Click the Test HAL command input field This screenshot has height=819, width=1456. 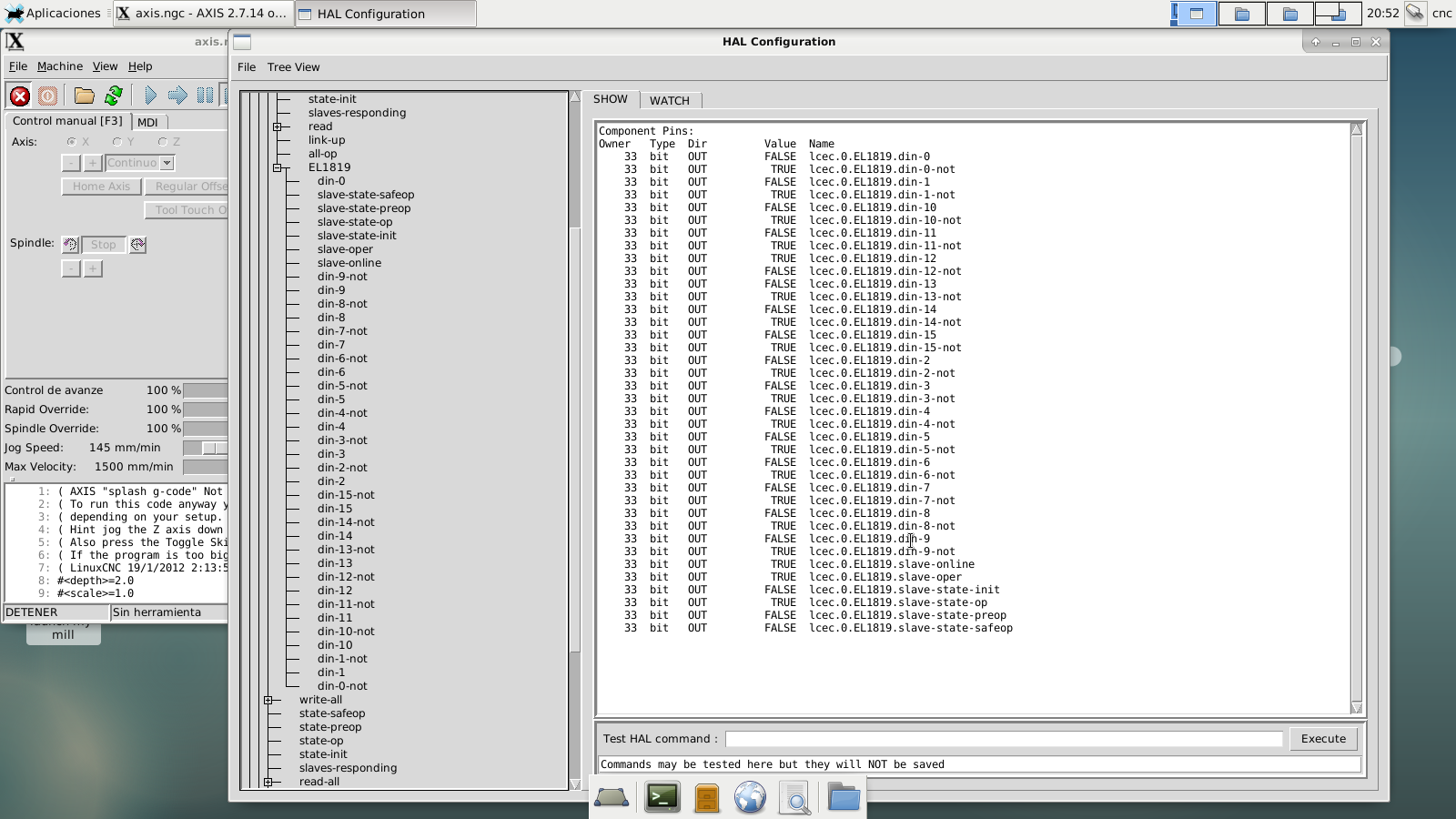tap(1004, 739)
